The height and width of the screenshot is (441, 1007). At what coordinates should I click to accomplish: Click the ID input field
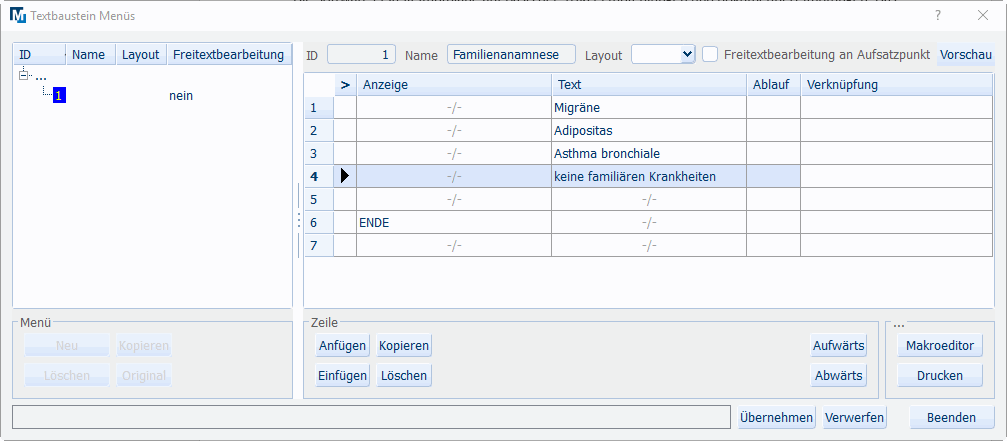click(x=362, y=55)
